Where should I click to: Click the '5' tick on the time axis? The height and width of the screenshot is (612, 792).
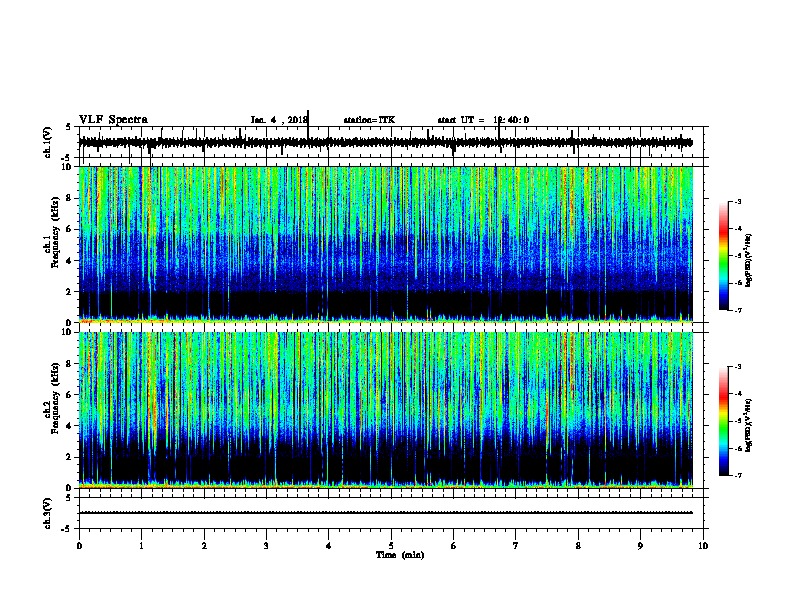pos(391,546)
